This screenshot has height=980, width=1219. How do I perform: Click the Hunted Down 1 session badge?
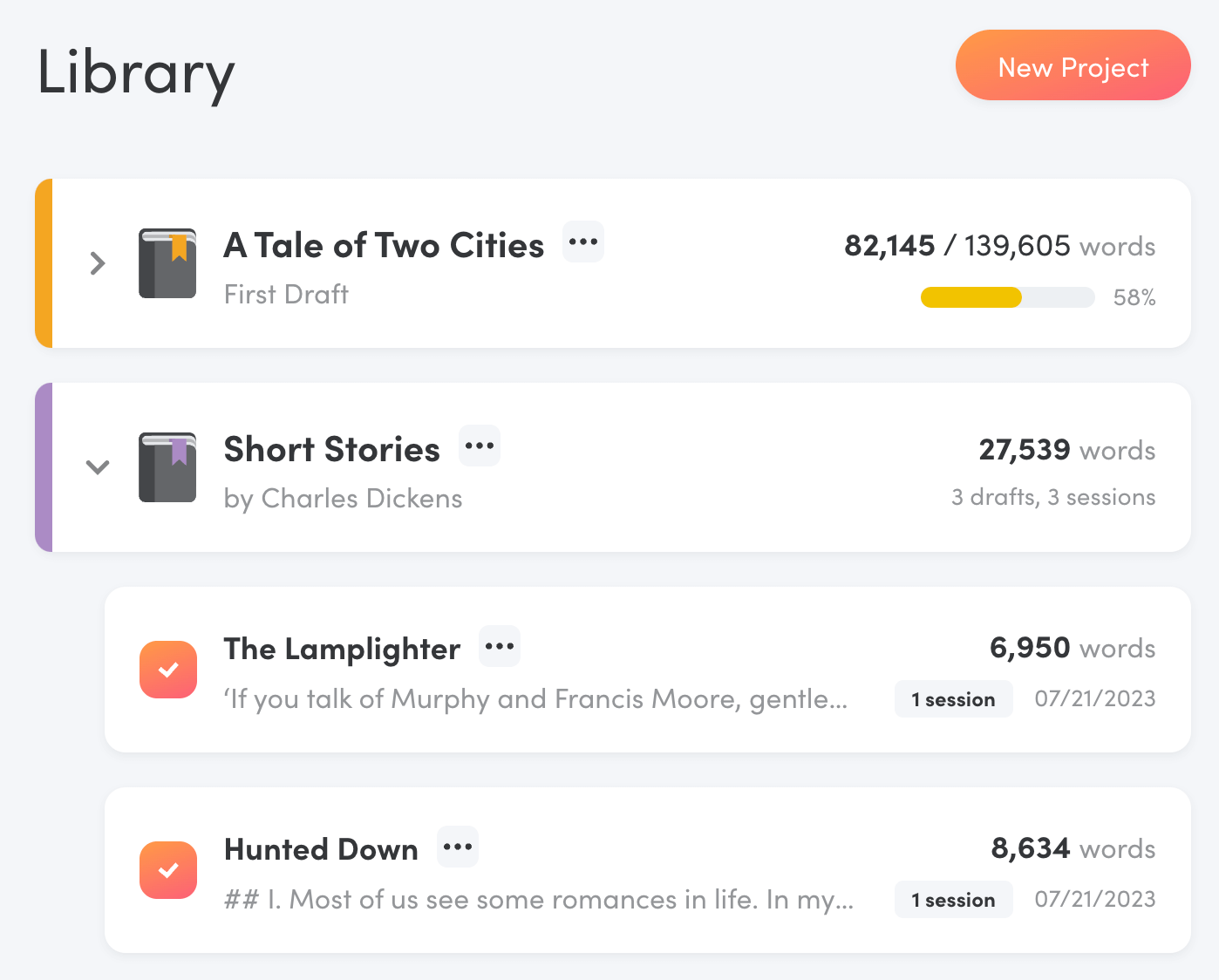click(953, 900)
